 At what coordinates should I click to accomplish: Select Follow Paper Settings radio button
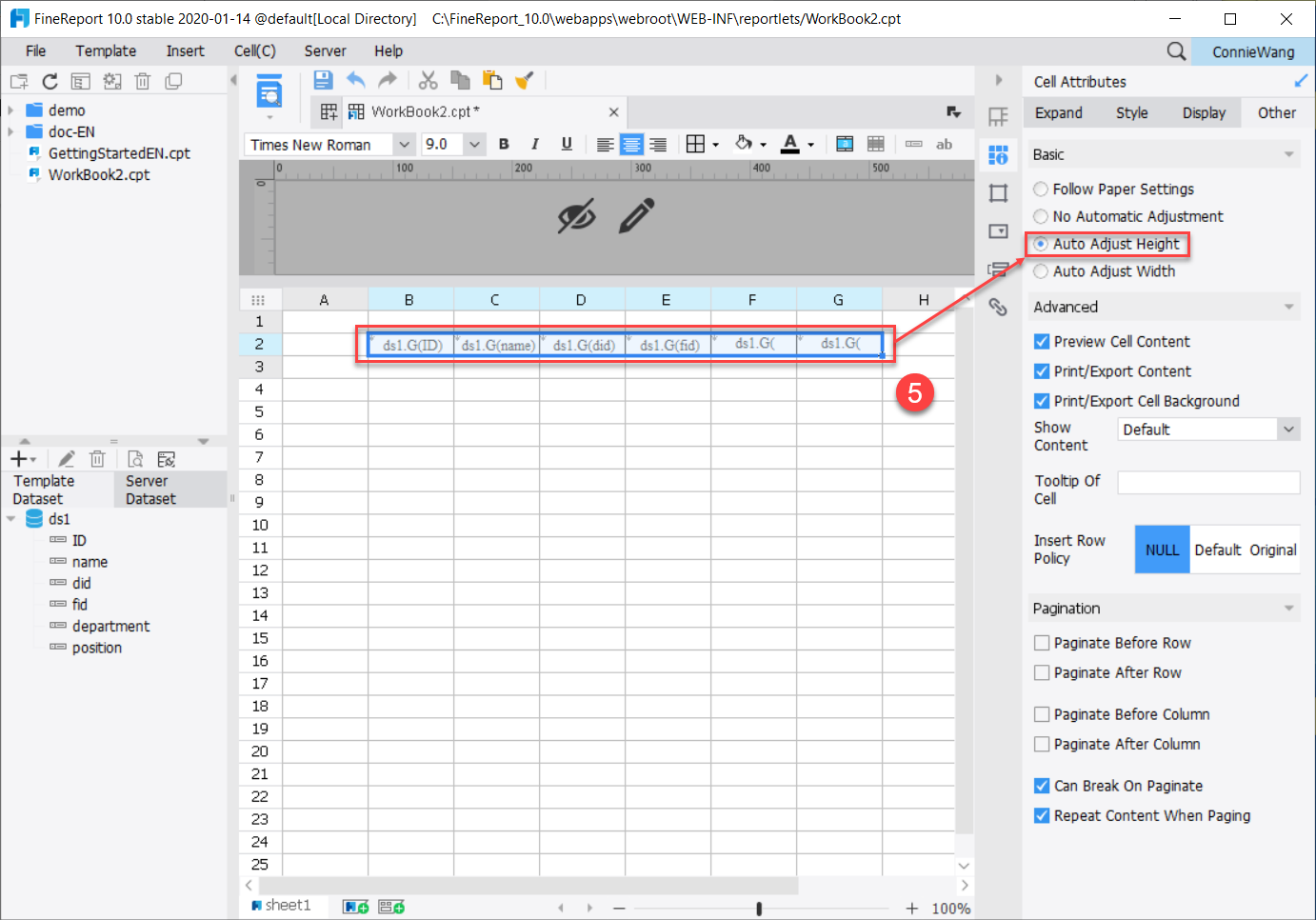tap(1041, 190)
